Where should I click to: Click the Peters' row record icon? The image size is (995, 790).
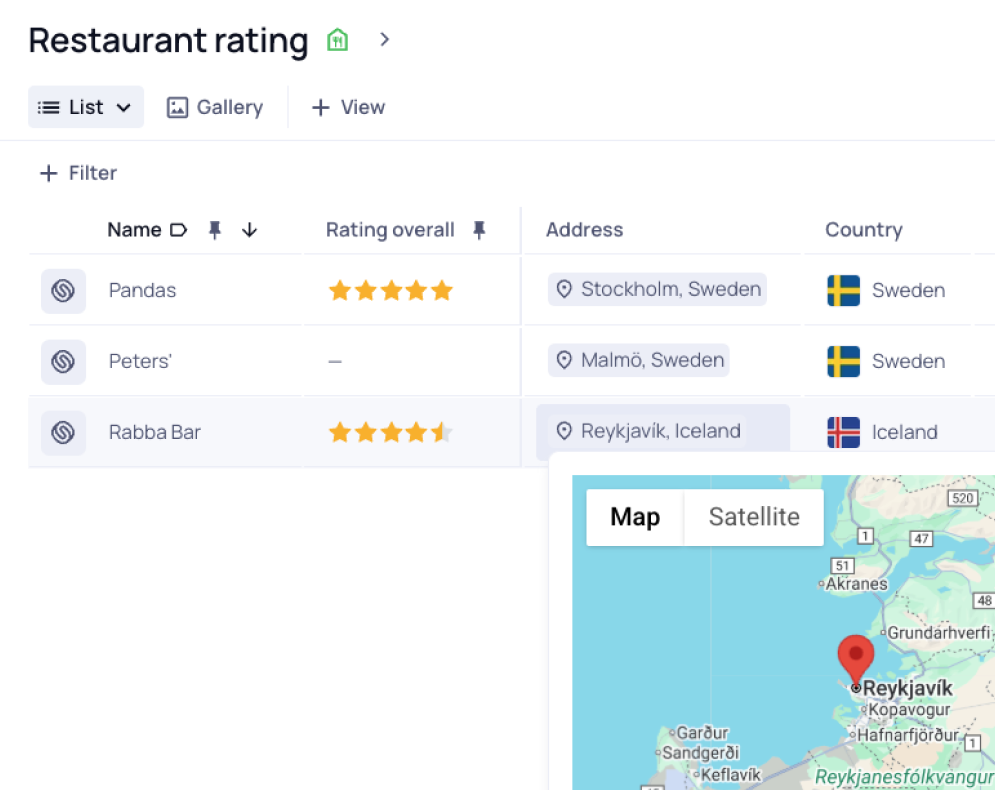(63, 361)
